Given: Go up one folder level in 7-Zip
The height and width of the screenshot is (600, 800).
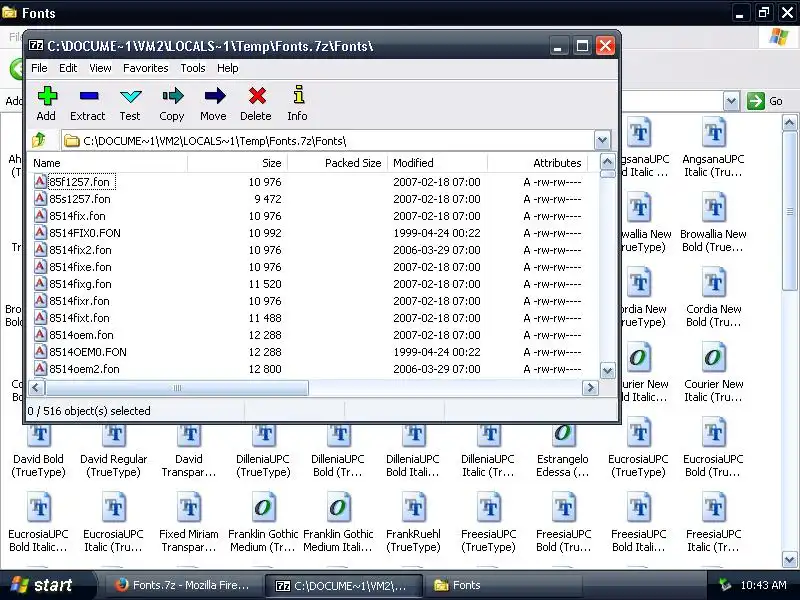Looking at the screenshot, I should (39, 140).
